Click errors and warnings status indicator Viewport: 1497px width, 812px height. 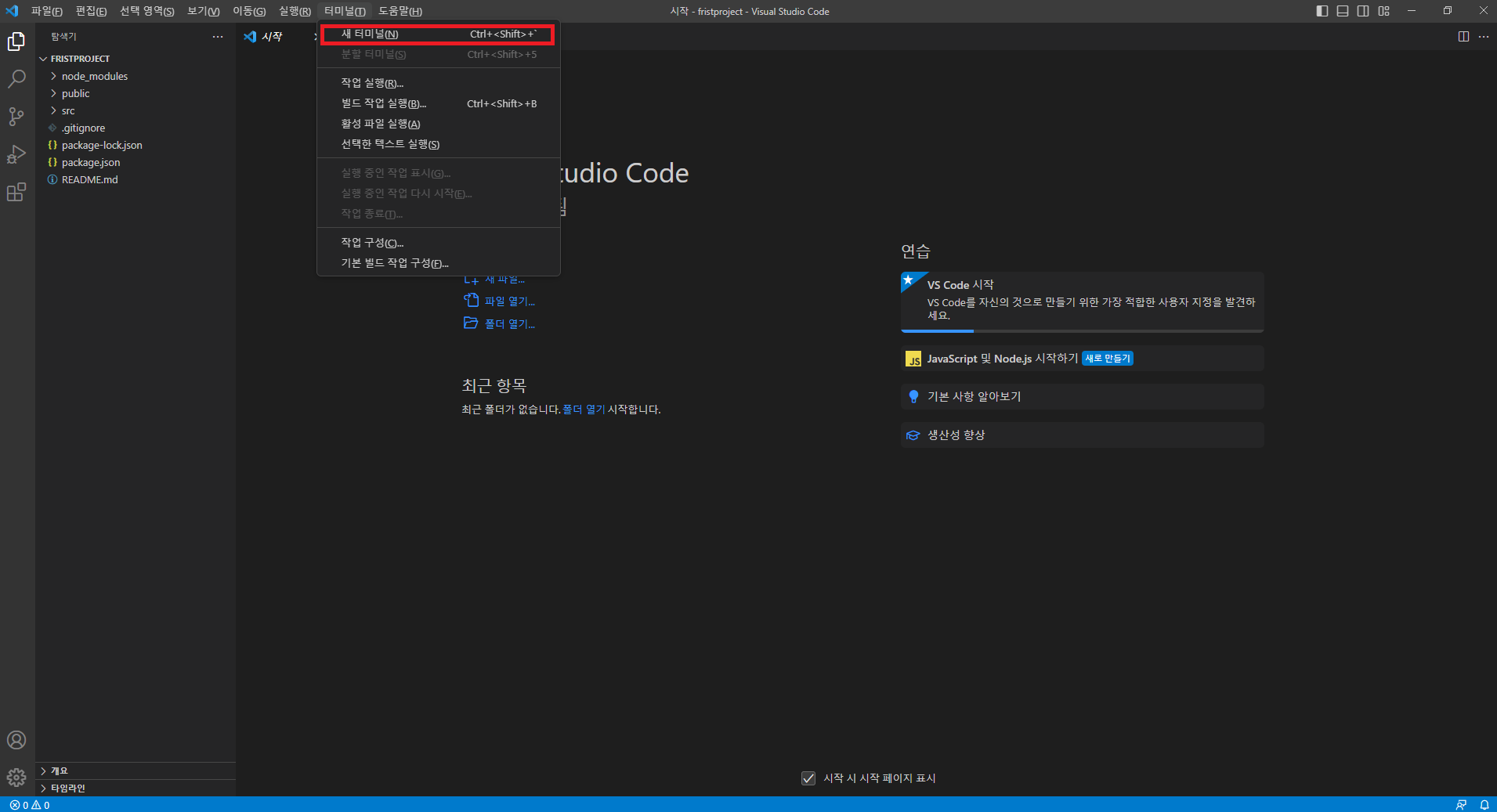coord(30,805)
